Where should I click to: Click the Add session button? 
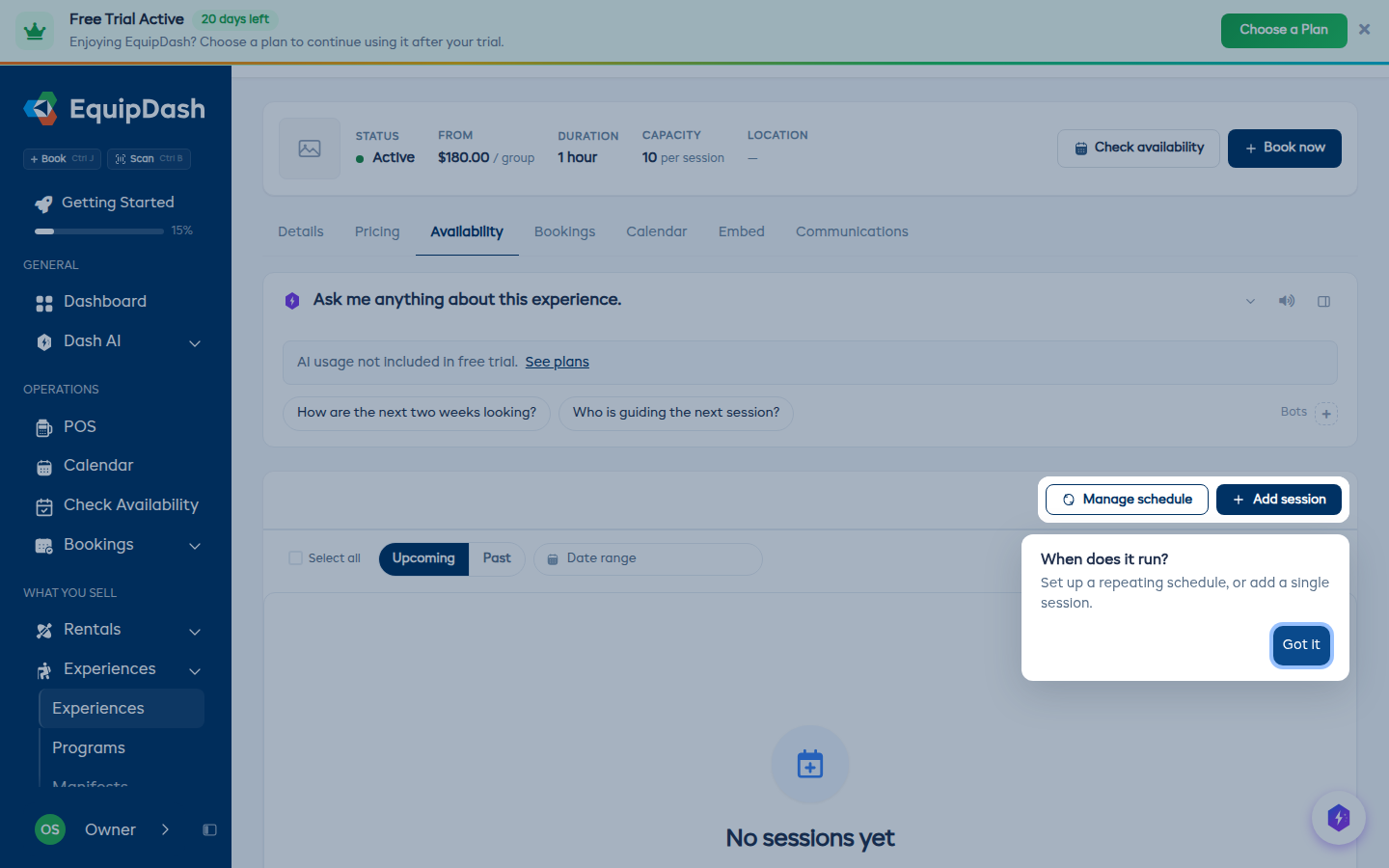1279,500
